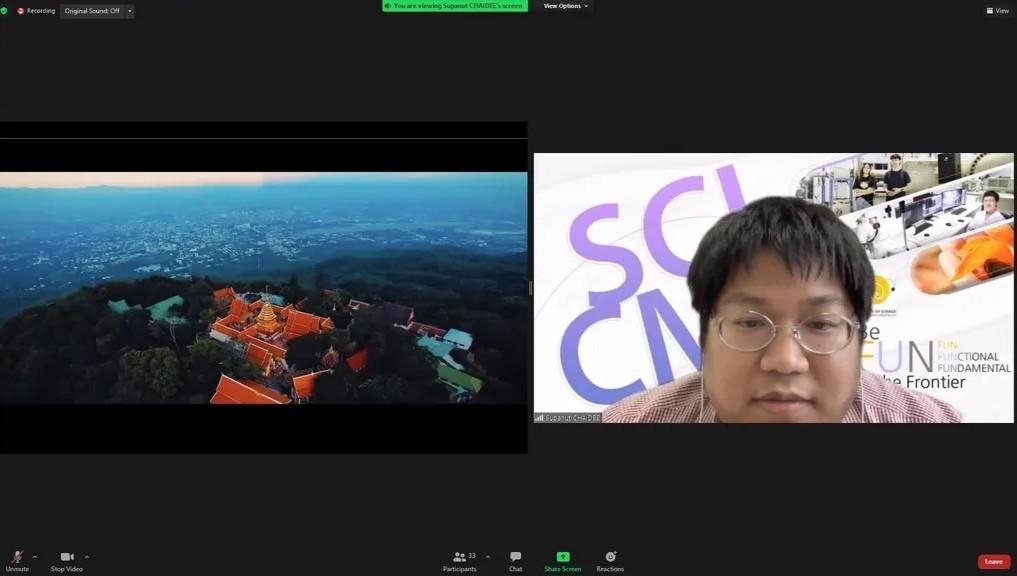This screenshot has height=576, width=1017.
Task: Stop the camera video
Action: tap(67, 559)
